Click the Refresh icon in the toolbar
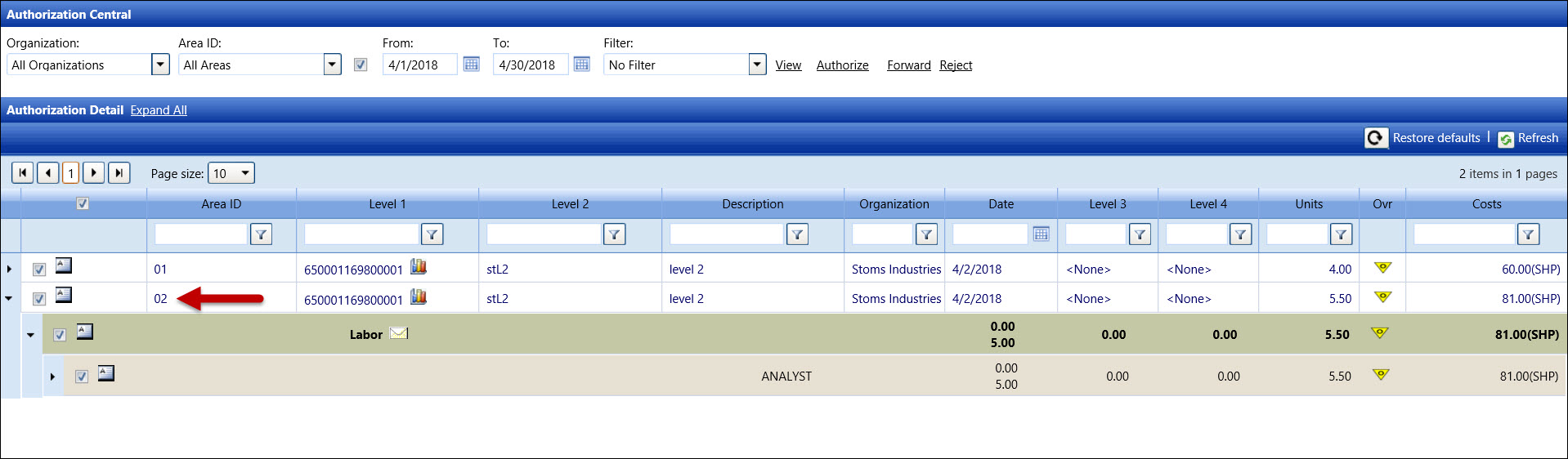The image size is (1568, 459). (1505, 139)
